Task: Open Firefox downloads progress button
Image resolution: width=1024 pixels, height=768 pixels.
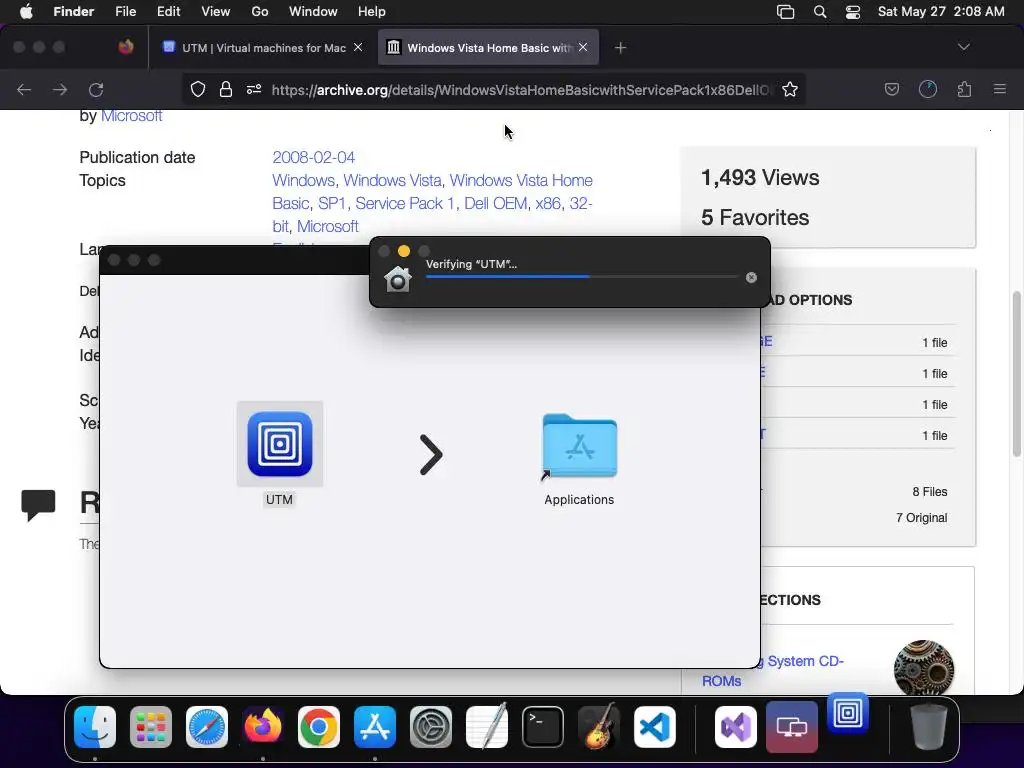Action: (x=928, y=89)
